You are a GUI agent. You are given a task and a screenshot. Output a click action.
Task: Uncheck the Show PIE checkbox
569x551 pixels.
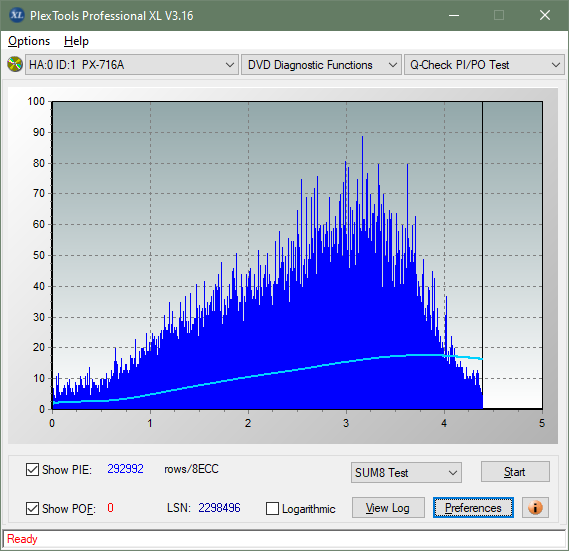point(32,469)
